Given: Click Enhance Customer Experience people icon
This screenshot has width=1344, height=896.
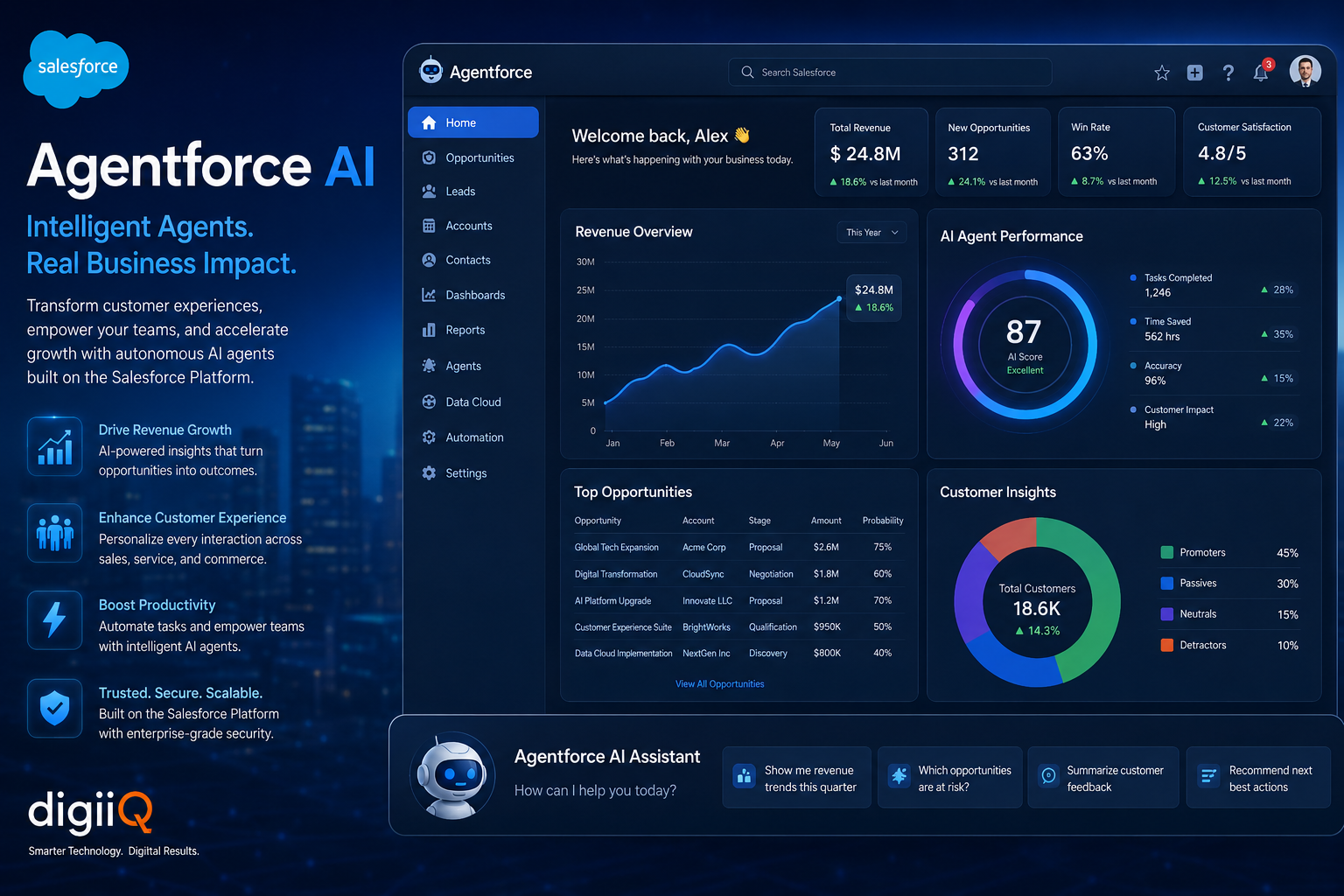Looking at the screenshot, I should click(x=54, y=533).
